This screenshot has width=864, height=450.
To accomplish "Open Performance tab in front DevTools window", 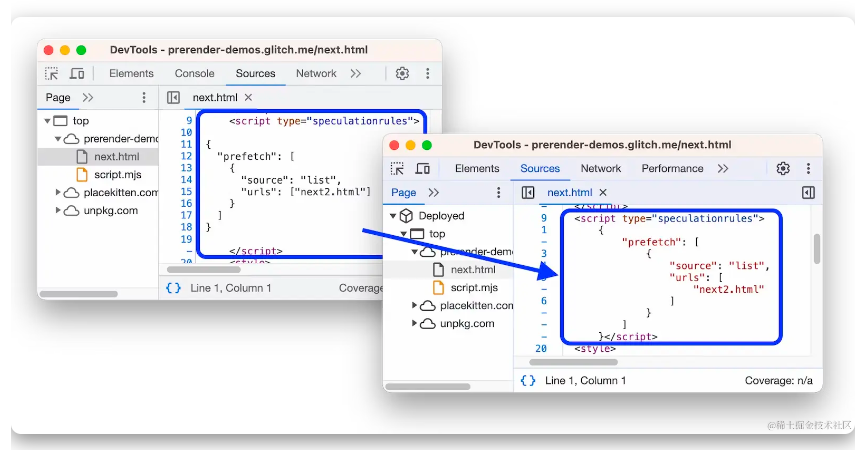I will click(x=672, y=169).
